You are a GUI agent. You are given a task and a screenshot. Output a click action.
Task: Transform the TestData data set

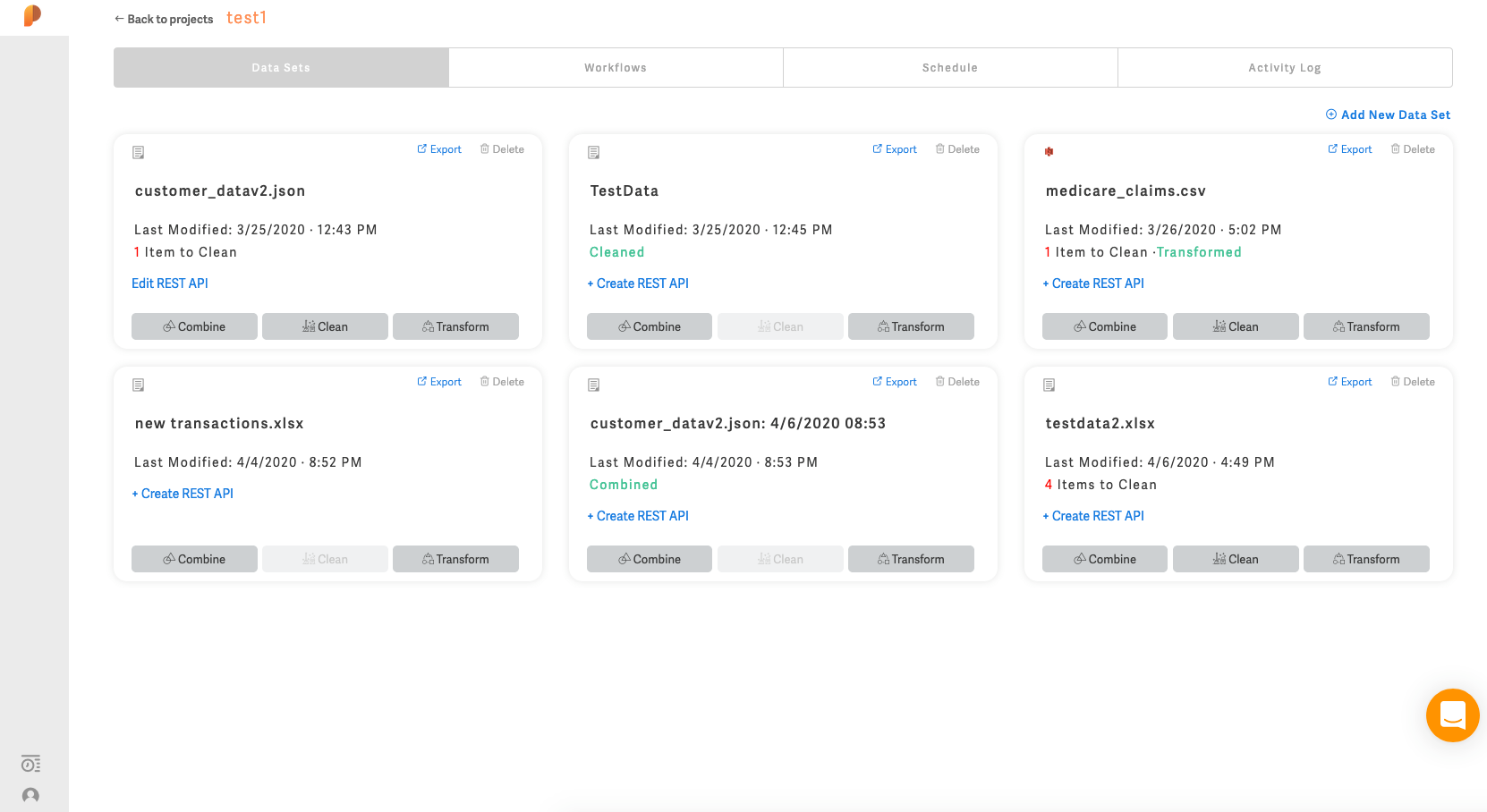(911, 326)
